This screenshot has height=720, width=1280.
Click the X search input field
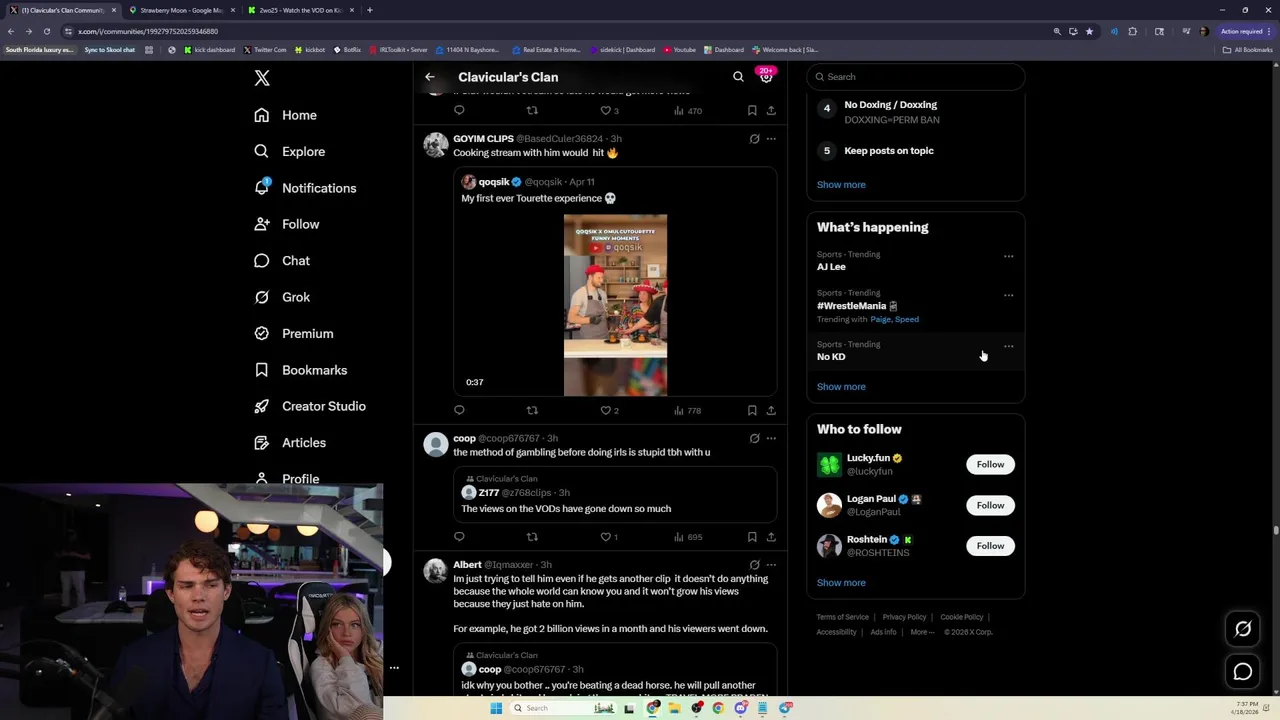coord(916,77)
